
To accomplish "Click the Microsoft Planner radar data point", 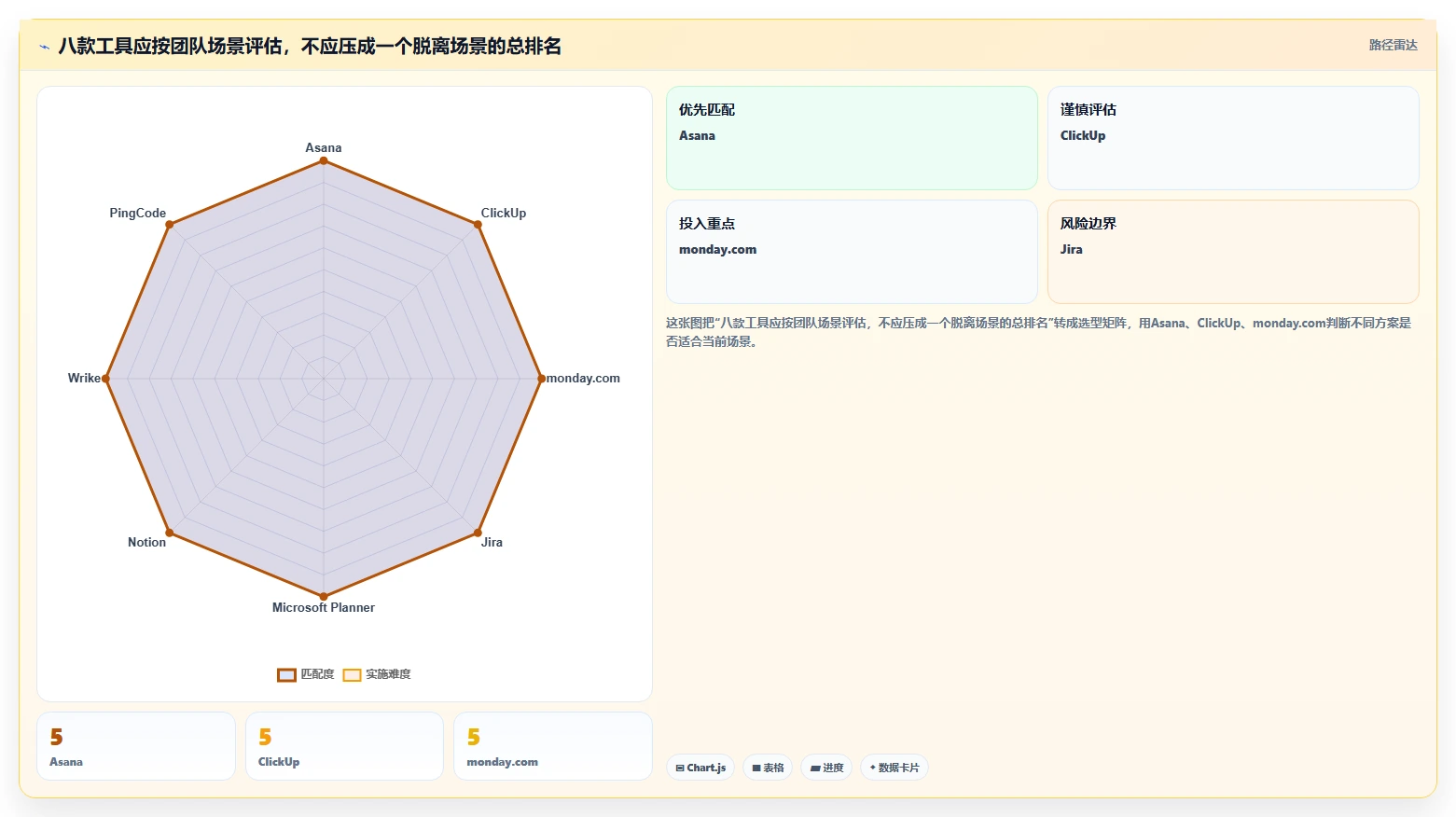I will 324,596.
